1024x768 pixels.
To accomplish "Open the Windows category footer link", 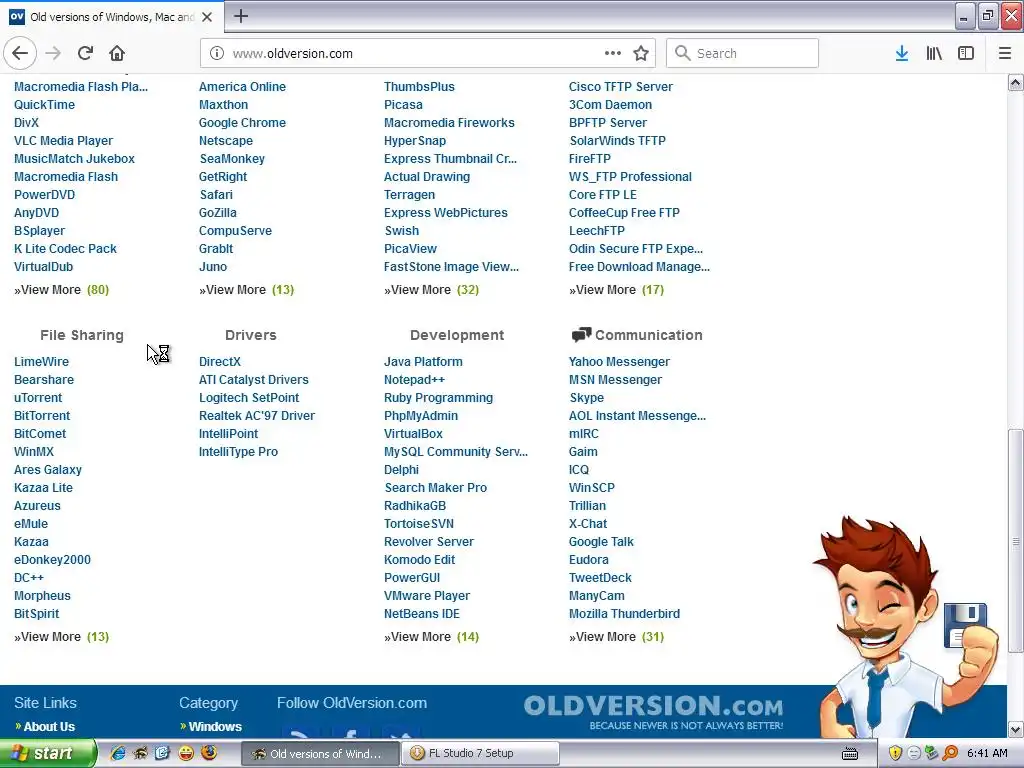I will [215, 726].
